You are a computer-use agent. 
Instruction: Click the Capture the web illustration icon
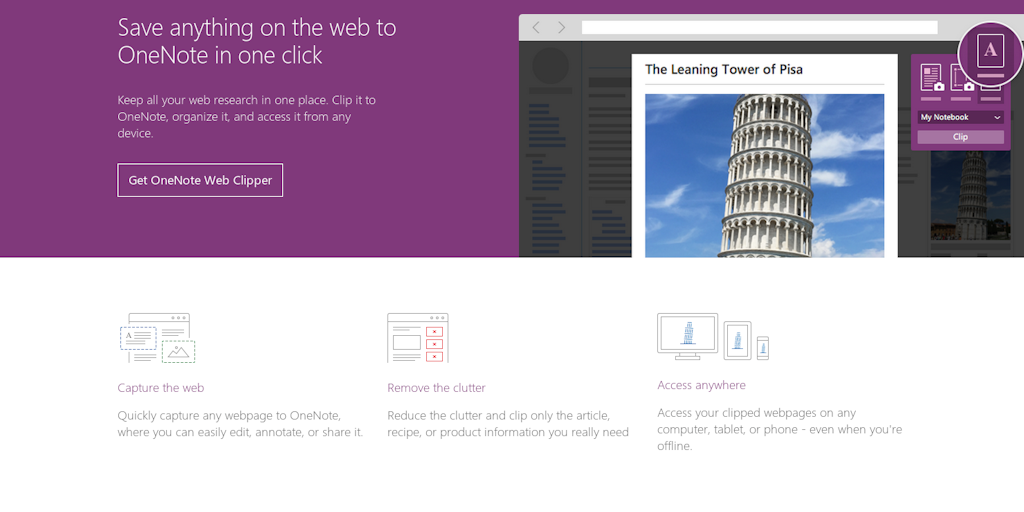(157, 338)
